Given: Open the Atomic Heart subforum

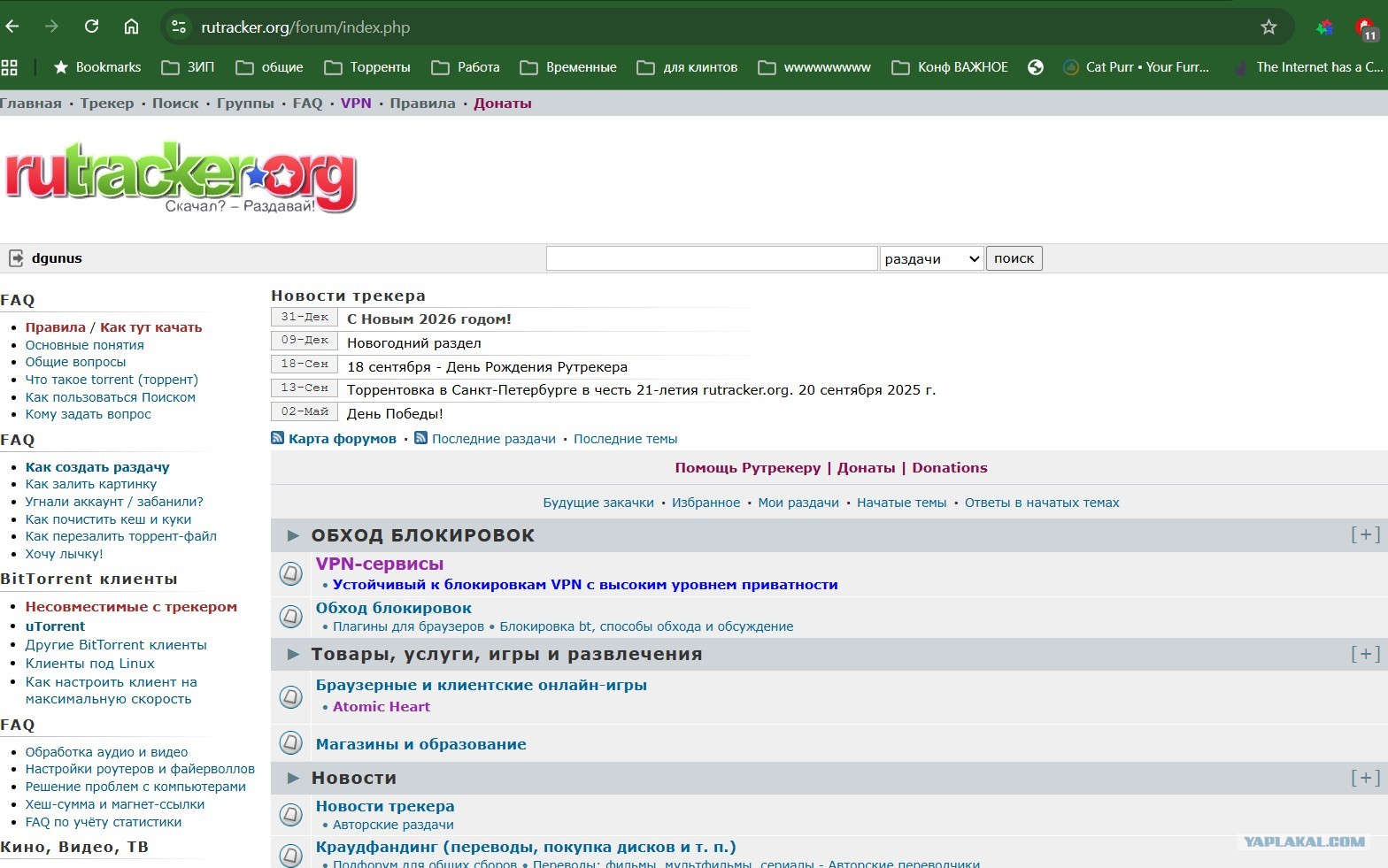Looking at the screenshot, I should [x=382, y=707].
